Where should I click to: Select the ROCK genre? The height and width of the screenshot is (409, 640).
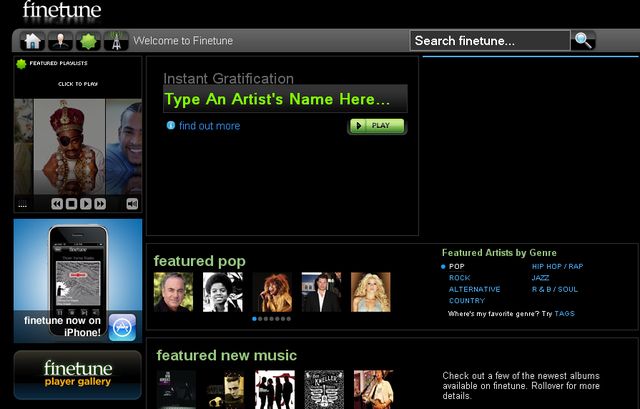coord(460,278)
